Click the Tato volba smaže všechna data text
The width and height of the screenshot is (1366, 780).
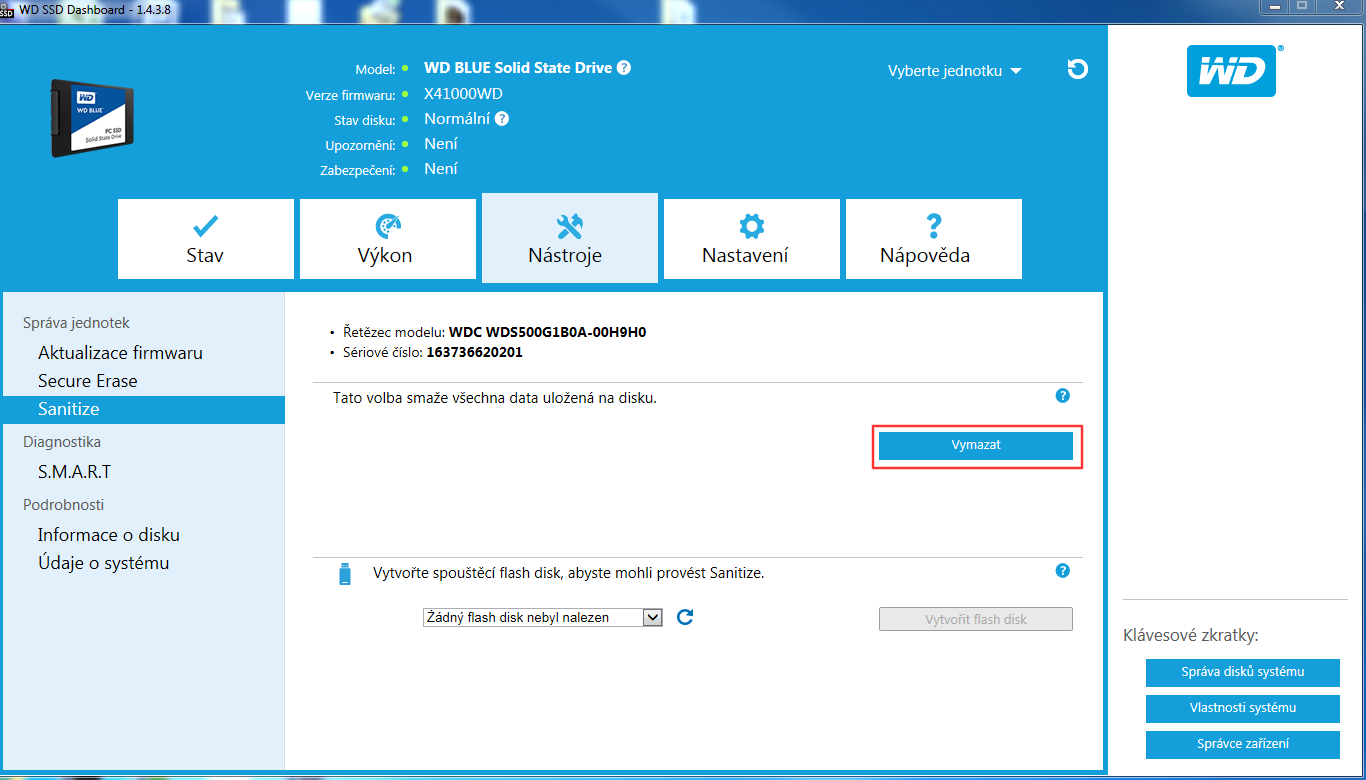coord(495,398)
